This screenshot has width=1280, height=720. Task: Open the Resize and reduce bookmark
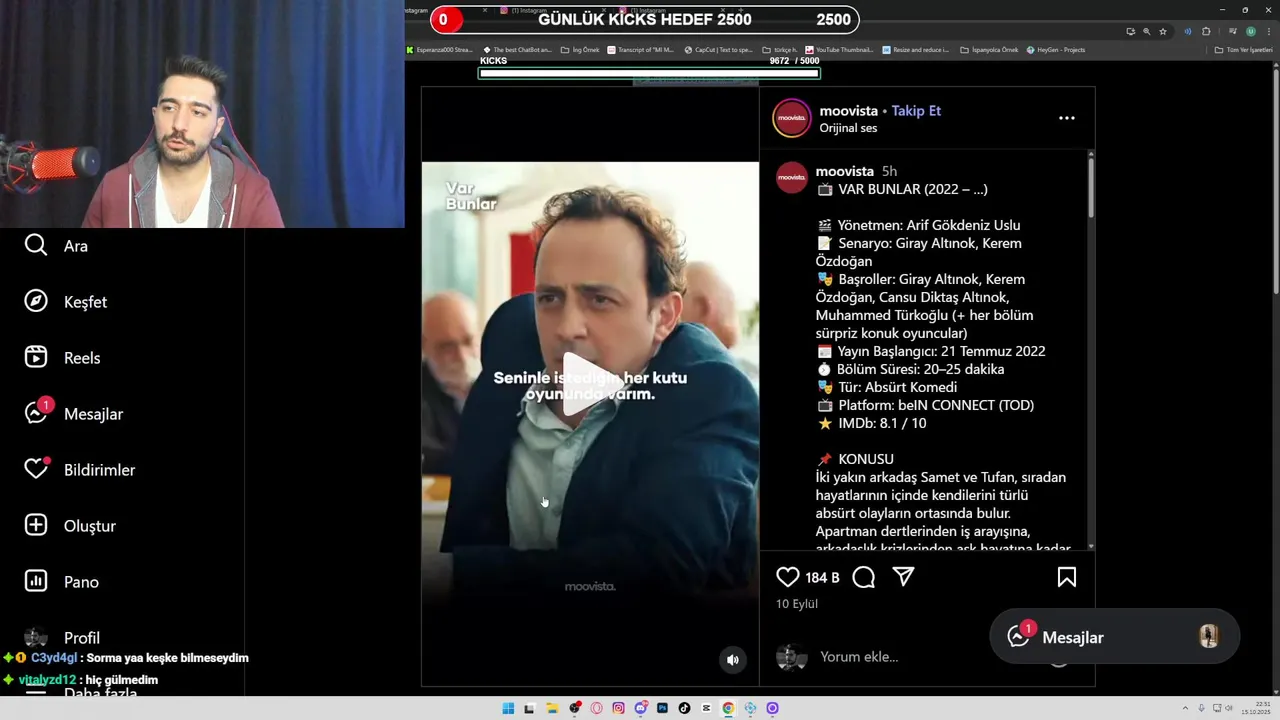pos(916,49)
